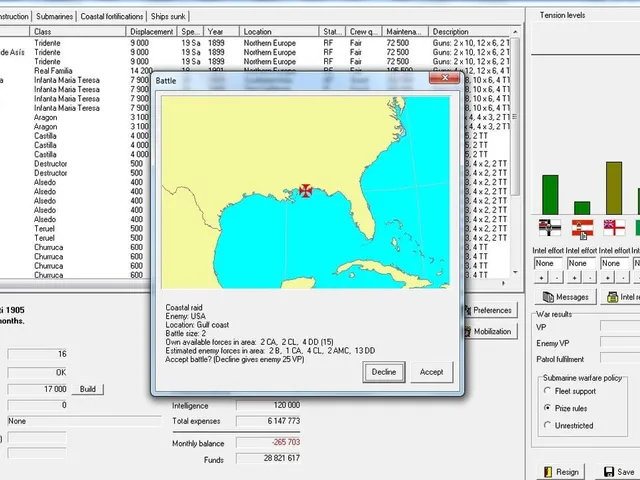Sort ship list by Description column
The width and height of the screenshot is (640, 480).
point(469,31)
